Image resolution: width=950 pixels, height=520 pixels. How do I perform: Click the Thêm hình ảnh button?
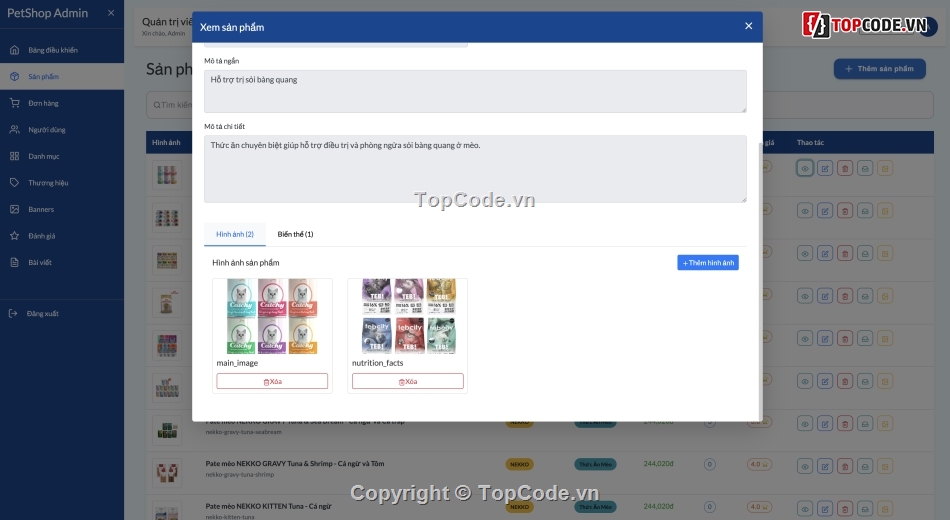tap(708, 262)
